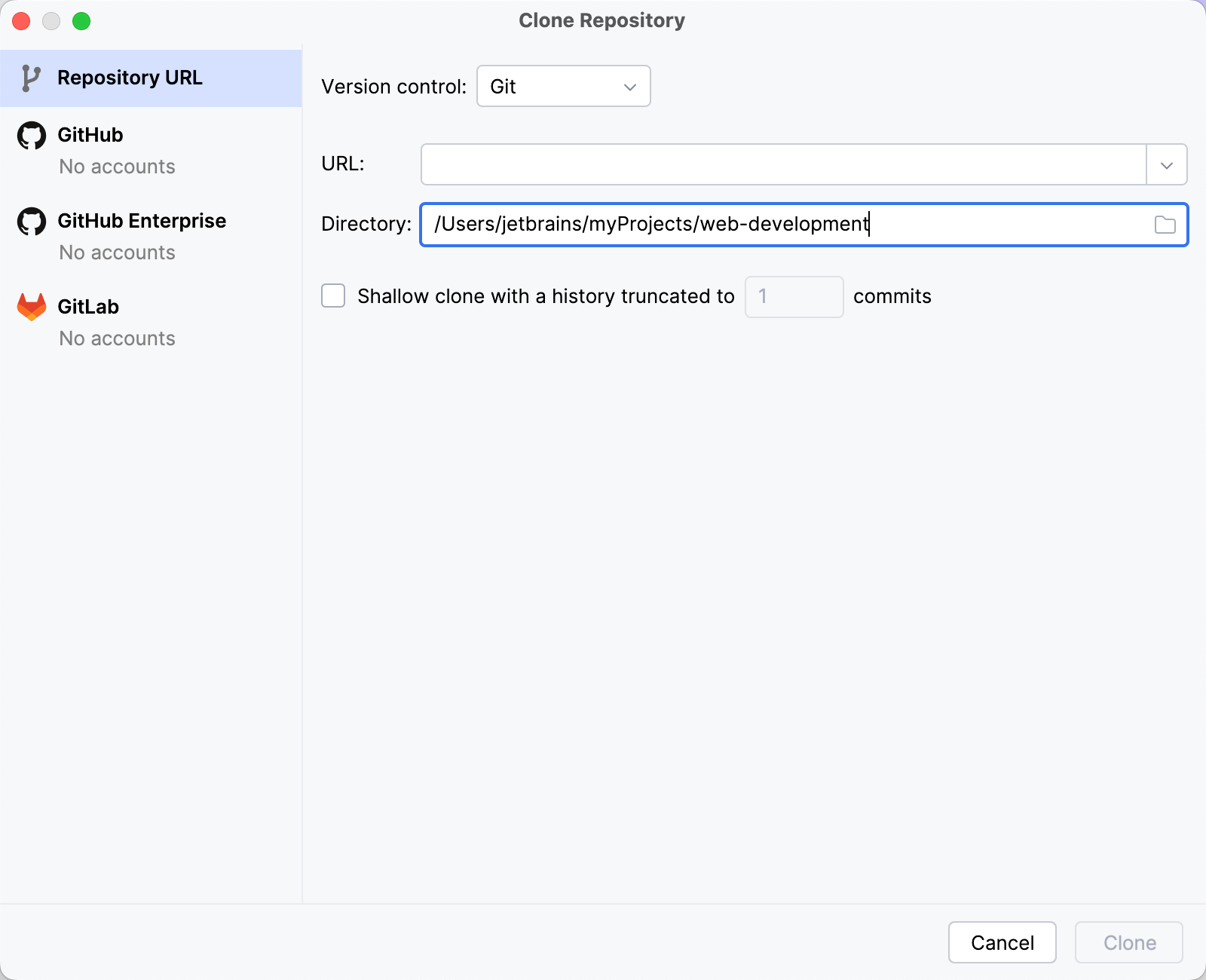The image size is (1206, 980).
Task: Switch to the GitHub Enterprise section
Action: [142, 222]
